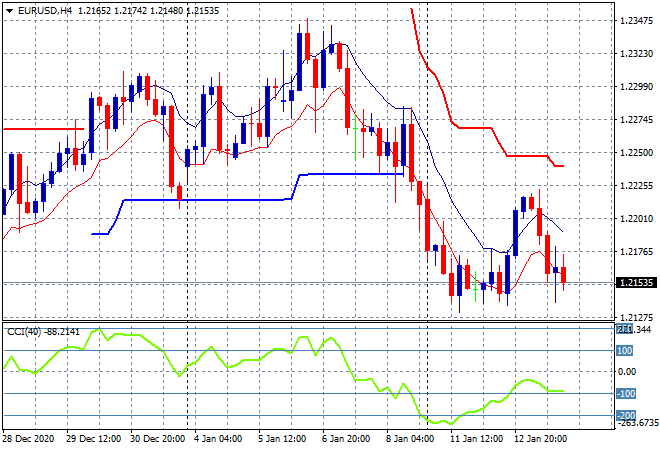Click the CCI 0.00 level label
Screen dimensions: 660x450
(626, 371)
